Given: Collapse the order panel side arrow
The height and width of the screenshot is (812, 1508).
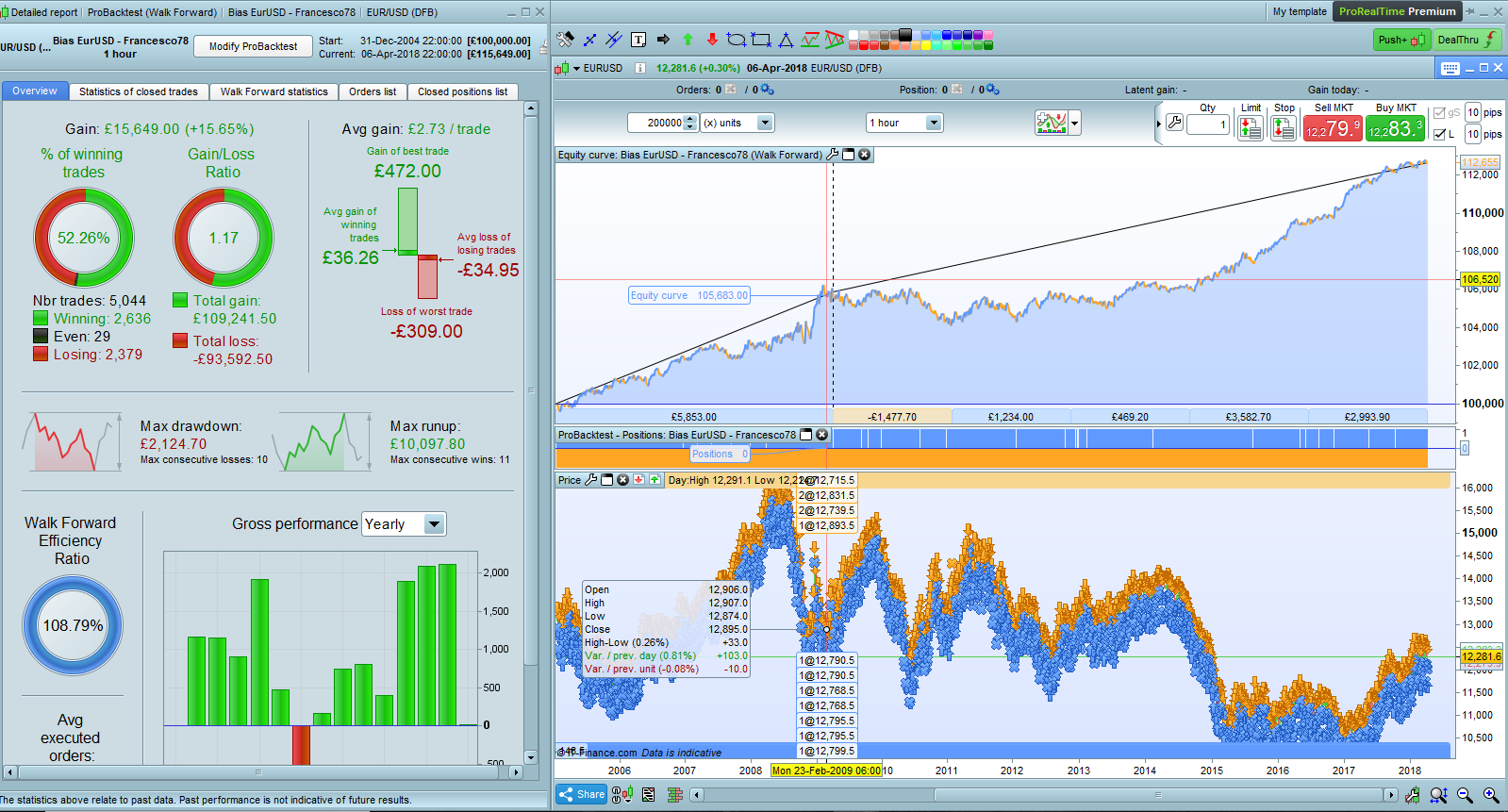Looking at the screenshot, I should click(x=1159, y=124).
